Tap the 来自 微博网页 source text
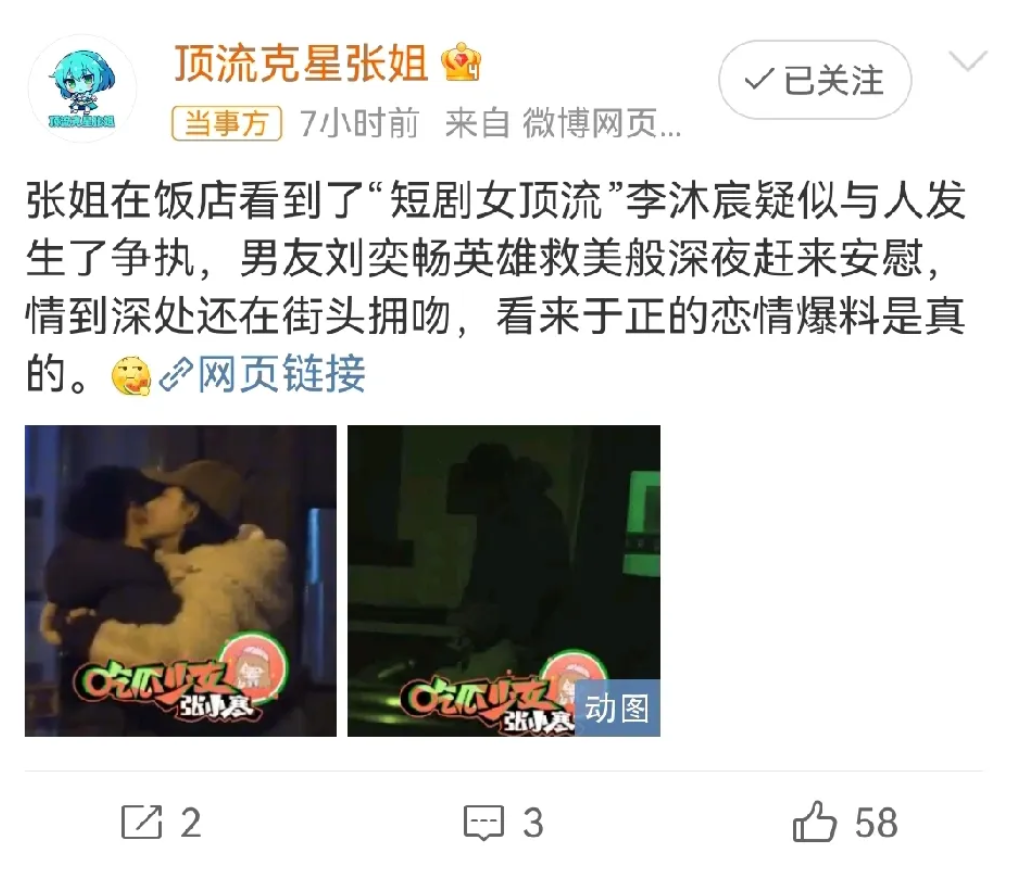Viewport: 1013px width, 869px height. click(x=563, y=123)
